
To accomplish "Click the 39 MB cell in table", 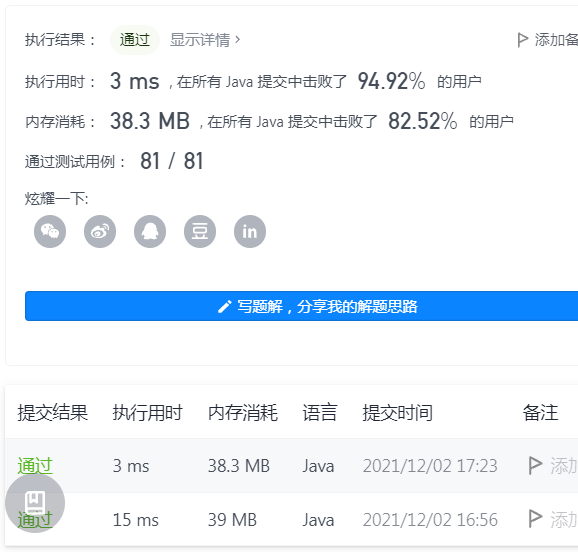I will pyautogui.click(x=232, y=520).
